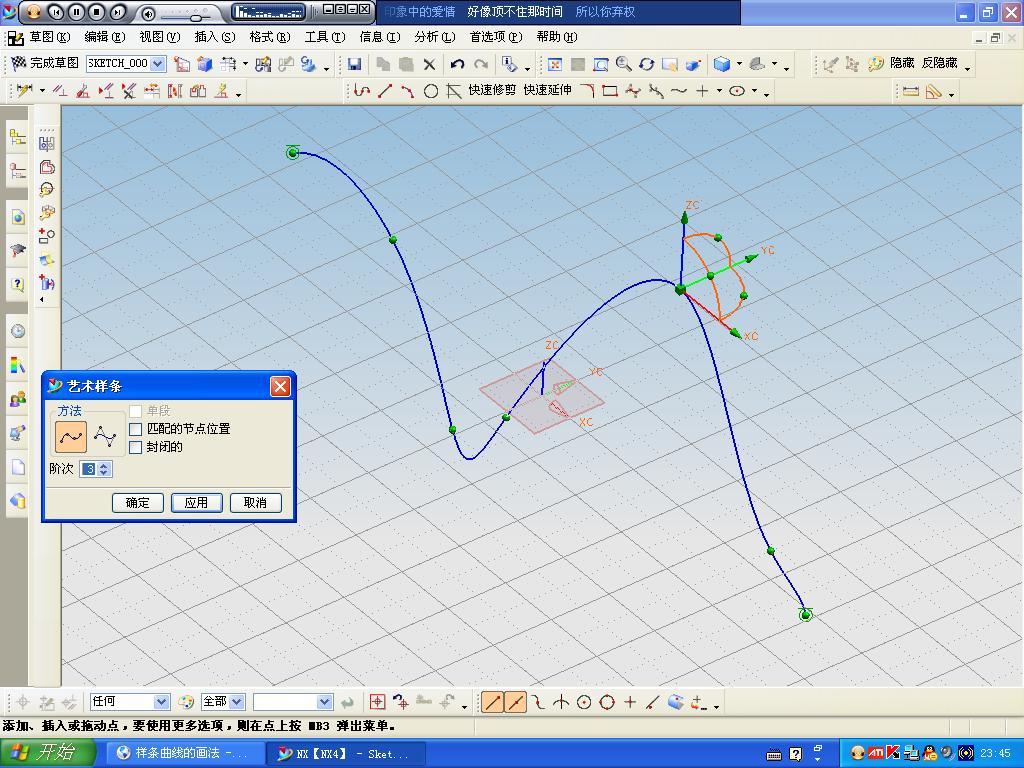This screenshot has width=1024, height=768.
Task: Click the Snap to Arc Center icon
Action: (x=584, y=703)
